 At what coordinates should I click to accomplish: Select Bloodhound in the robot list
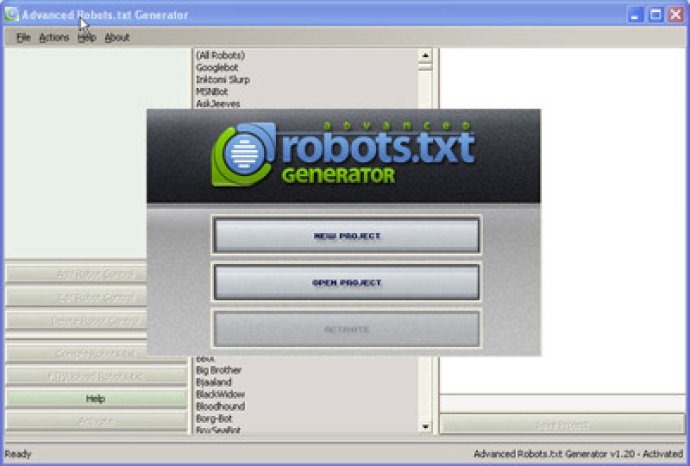(220, 406)
